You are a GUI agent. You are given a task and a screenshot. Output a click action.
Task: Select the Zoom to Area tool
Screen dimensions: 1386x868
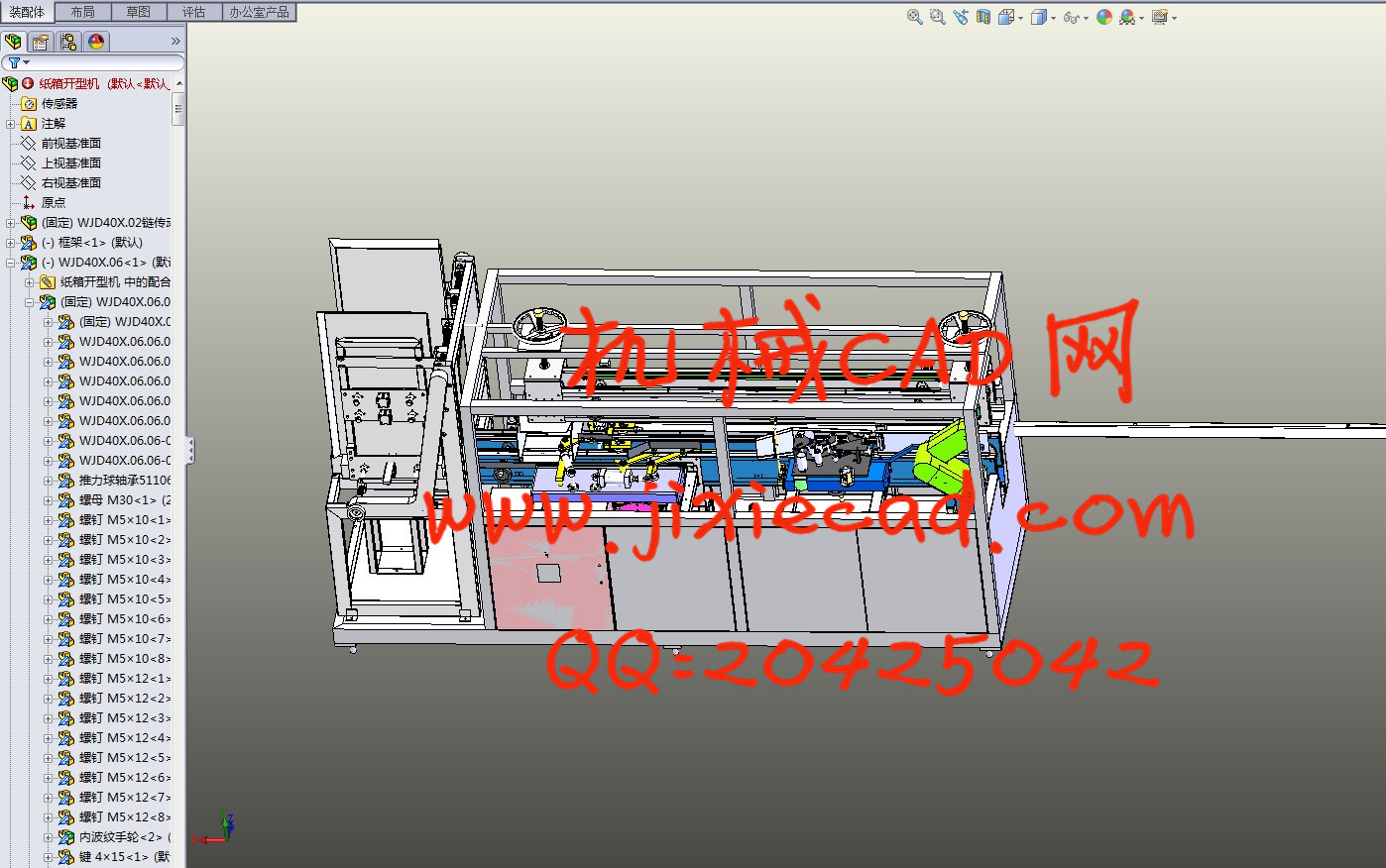click(x=937, y=17)
